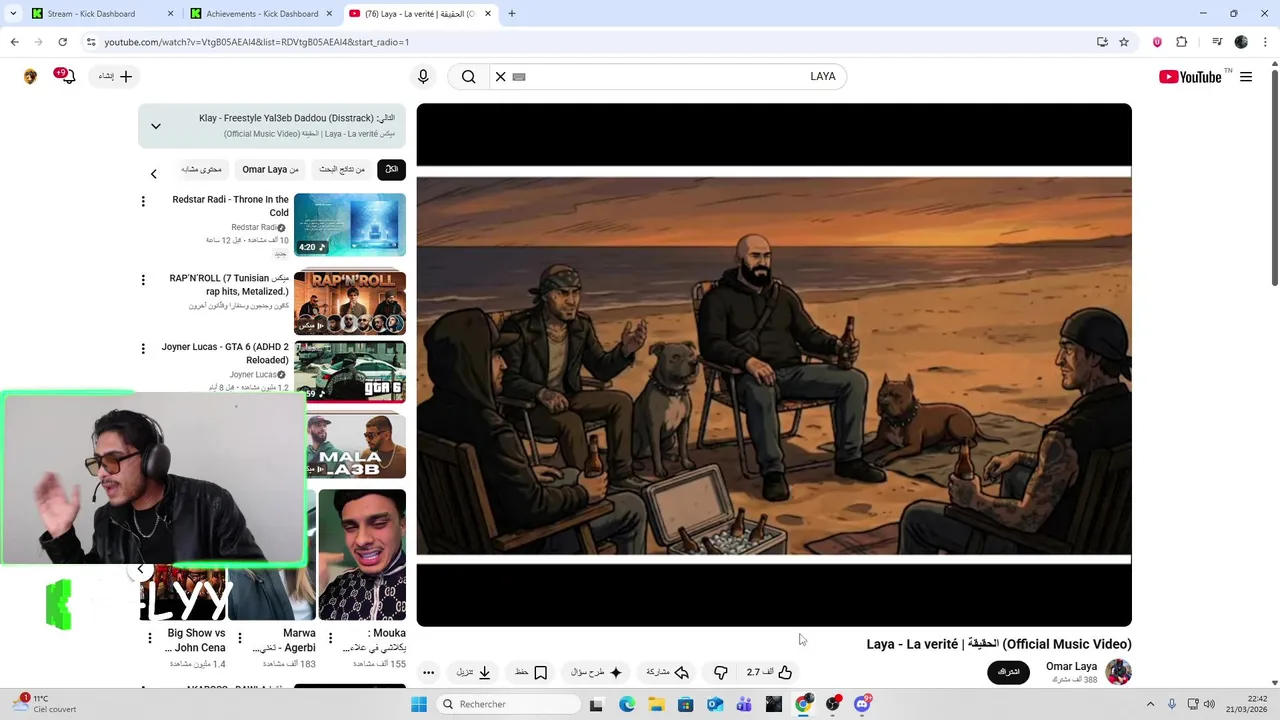
Task: Switch to Achievements - Kick Dashboard tab
Action: click(262, 14)
